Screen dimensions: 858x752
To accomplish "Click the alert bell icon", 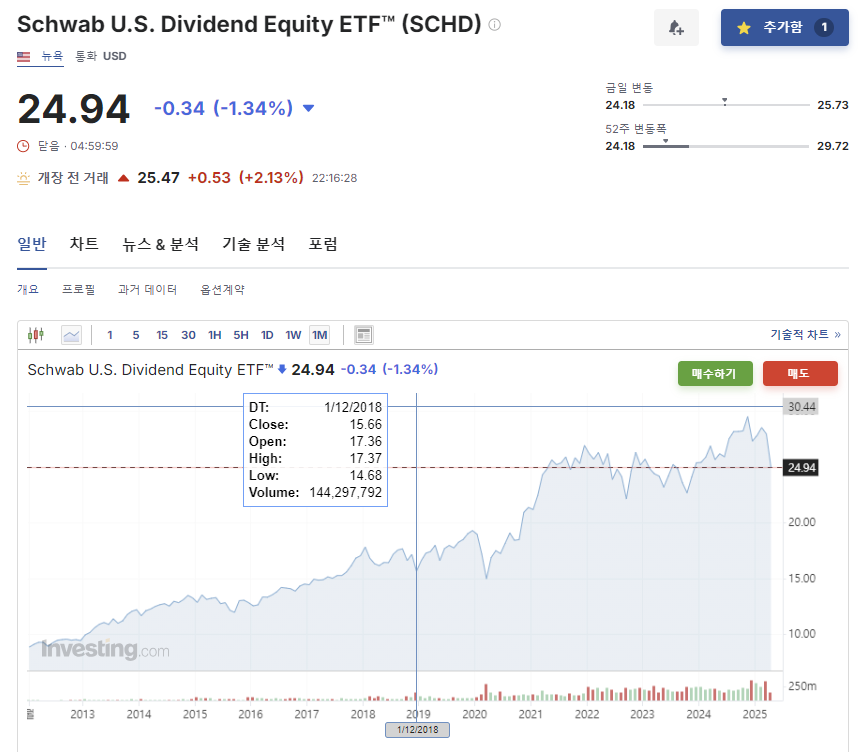I will click(x=676, y=27).
